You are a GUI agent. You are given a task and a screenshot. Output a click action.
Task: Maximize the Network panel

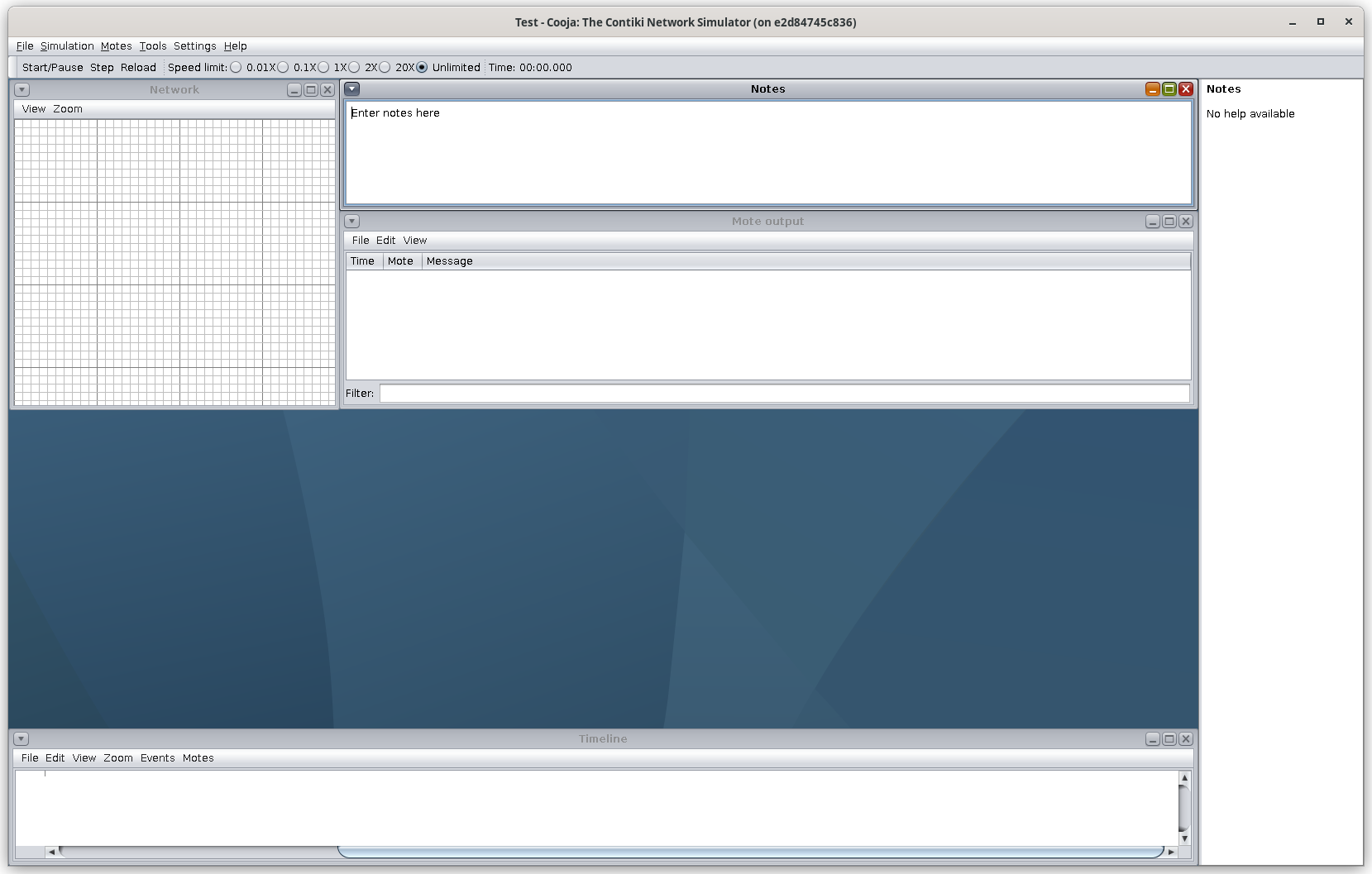(x=311, y=89)
